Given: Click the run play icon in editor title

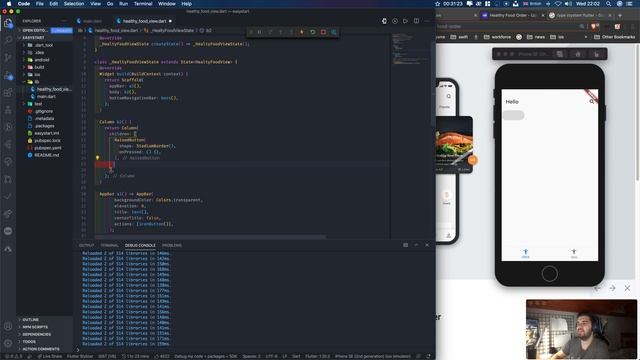Looking at the screenshot, I should 405,21.
